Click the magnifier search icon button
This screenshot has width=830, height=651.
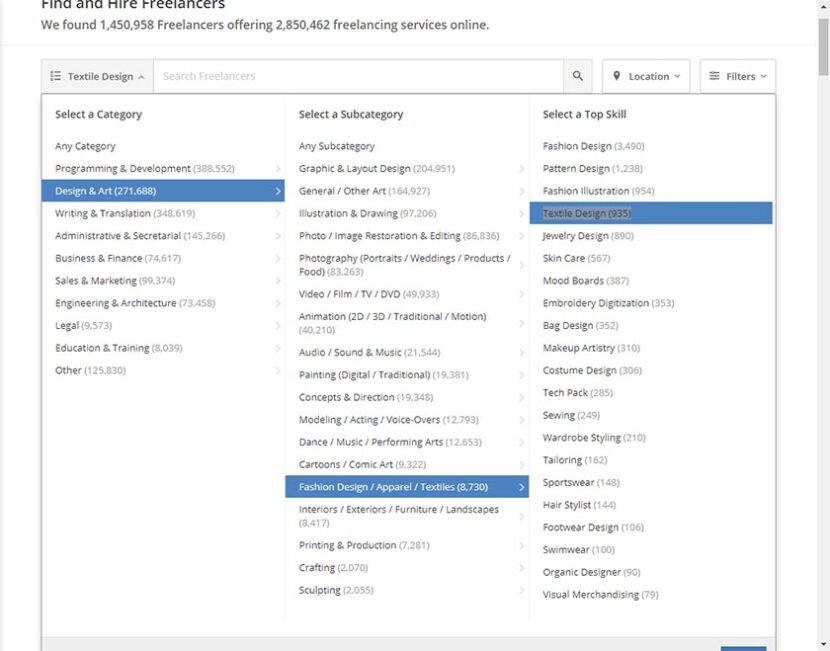[x=577, y=76]
